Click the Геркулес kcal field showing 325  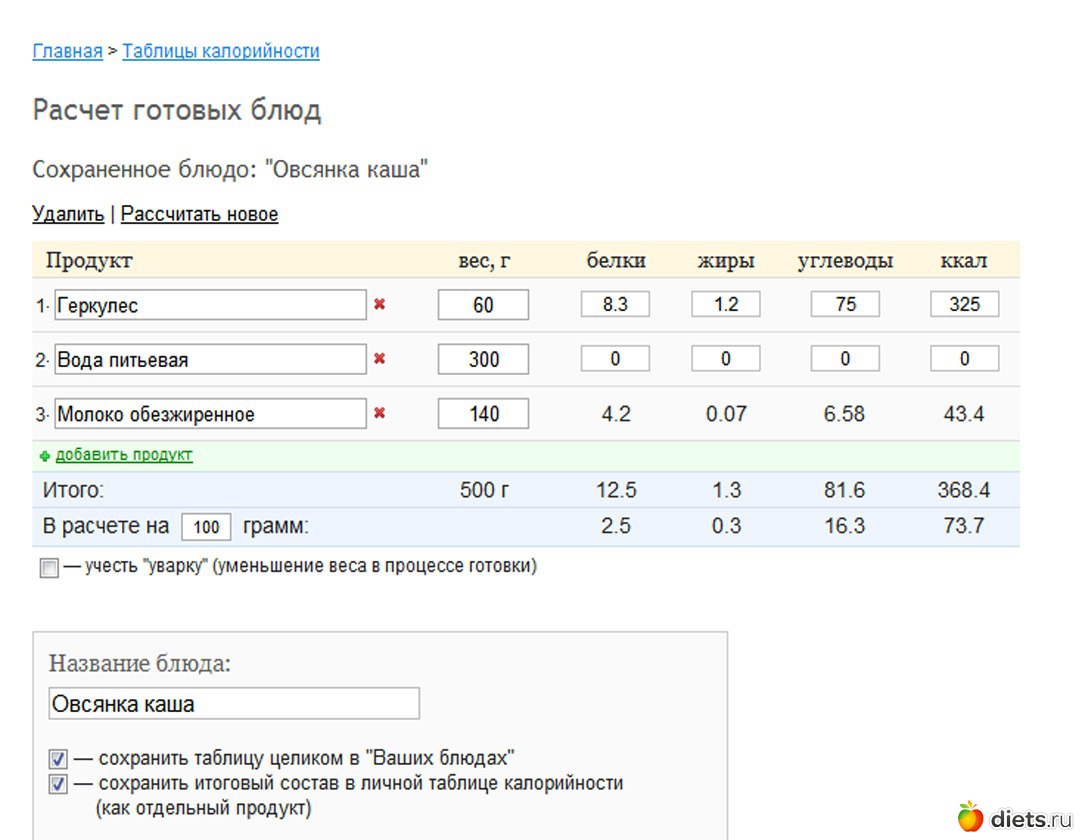[x=964, y=305]
